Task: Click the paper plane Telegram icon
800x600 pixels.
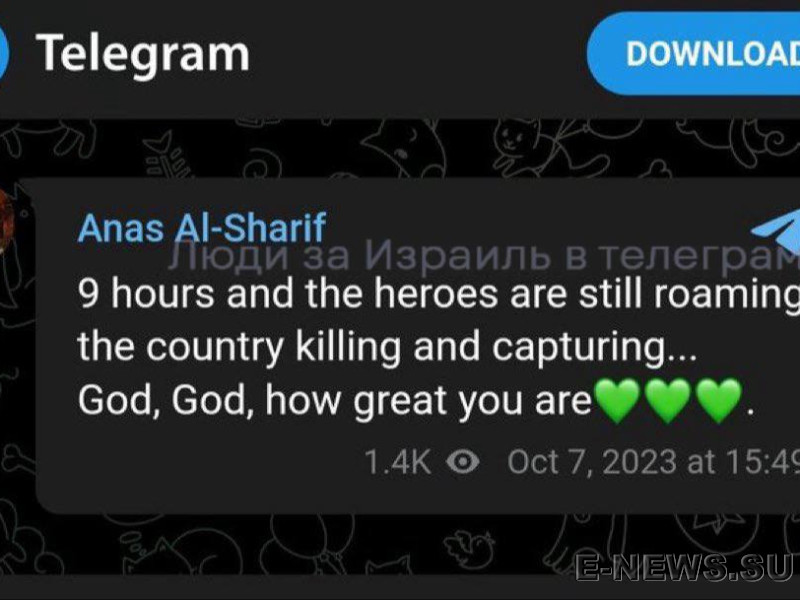Action: (776, 231)
